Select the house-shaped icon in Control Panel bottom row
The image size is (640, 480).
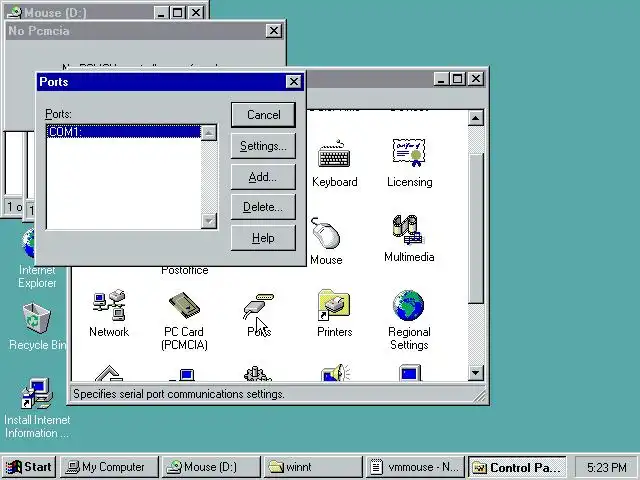pos(109,373)
